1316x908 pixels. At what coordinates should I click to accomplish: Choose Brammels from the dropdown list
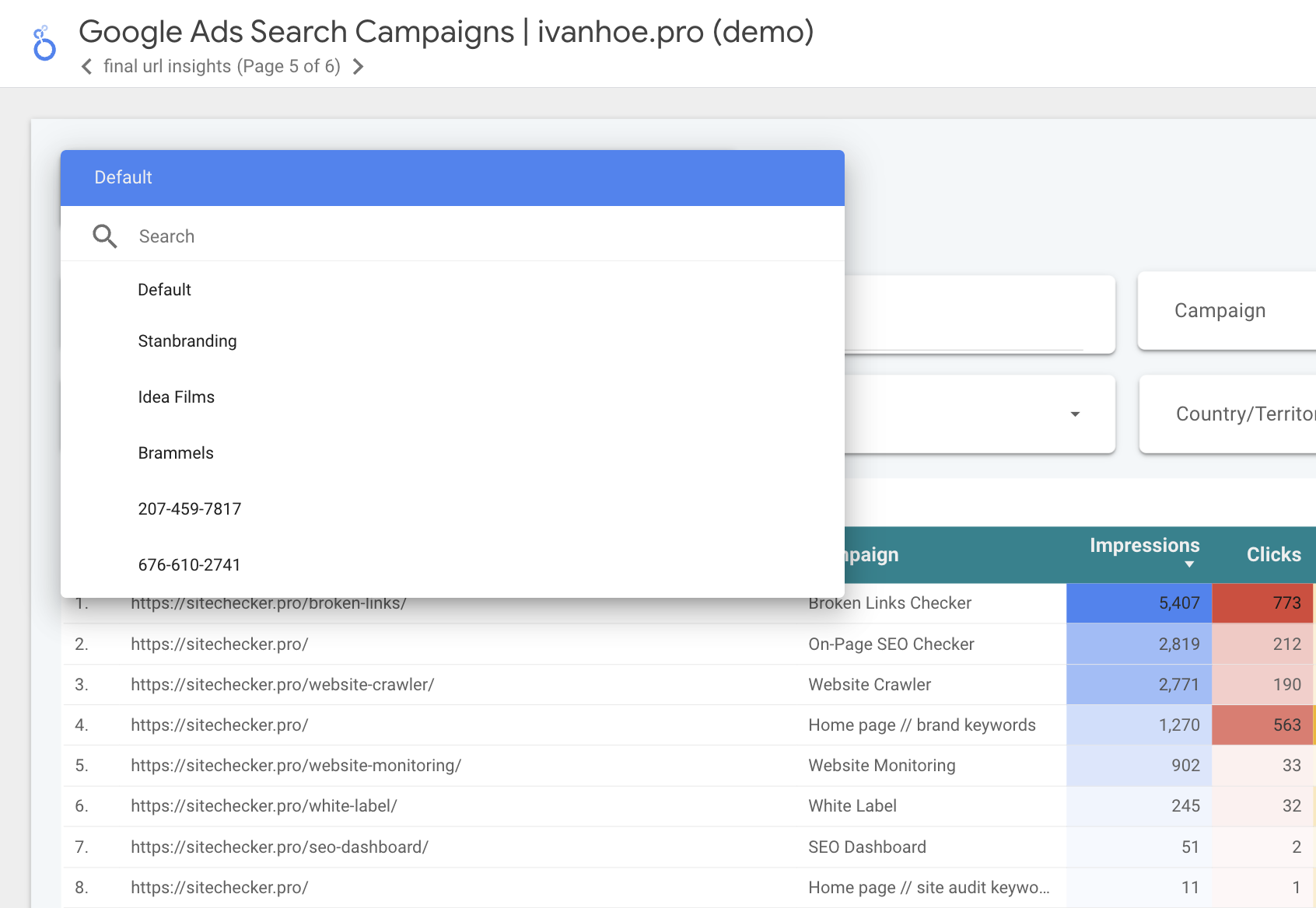[175, 453]
